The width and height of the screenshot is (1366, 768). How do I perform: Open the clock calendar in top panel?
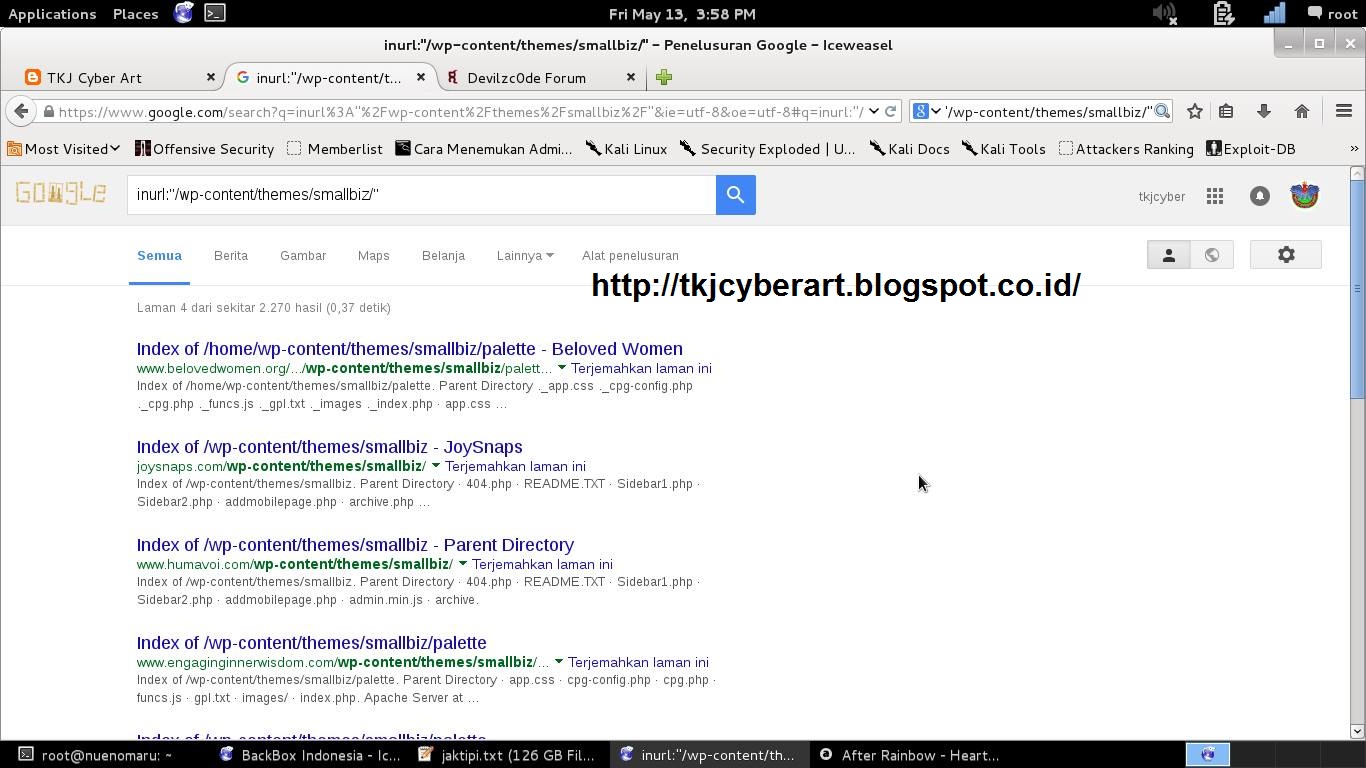click(682, 14)
